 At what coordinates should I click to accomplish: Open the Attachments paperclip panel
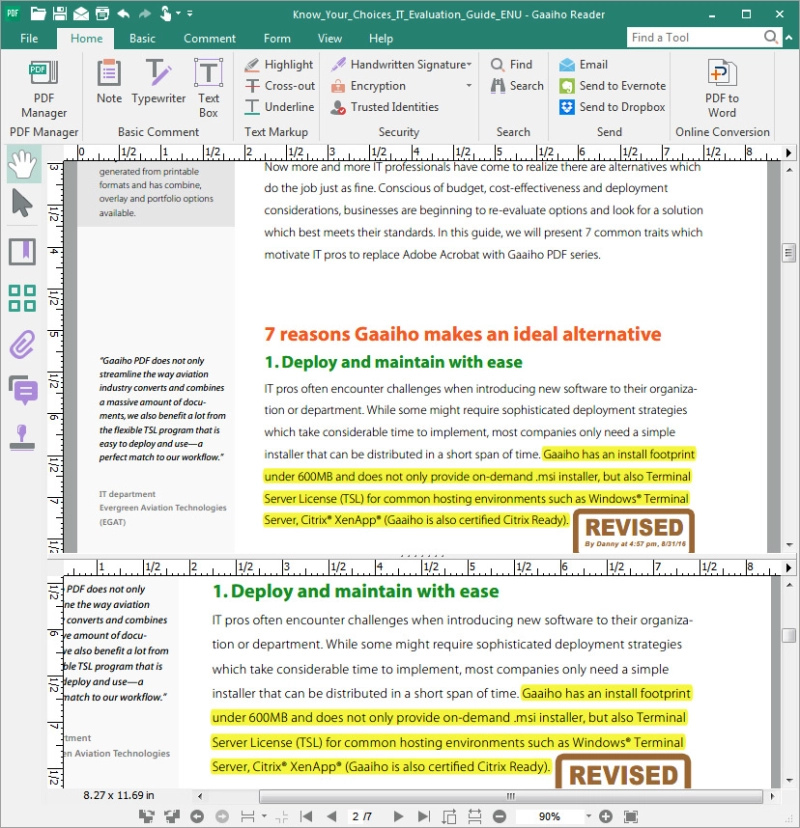tap(22, 344)
